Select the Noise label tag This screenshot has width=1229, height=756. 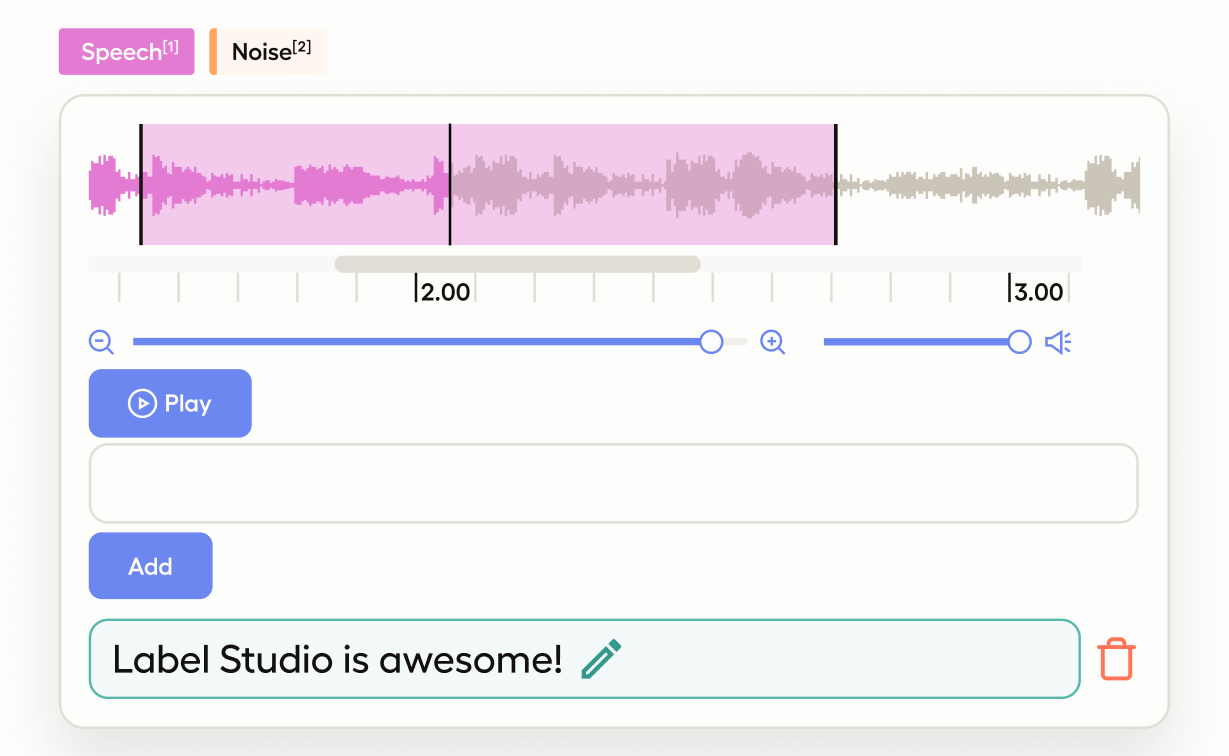click(x=270, y=52)
